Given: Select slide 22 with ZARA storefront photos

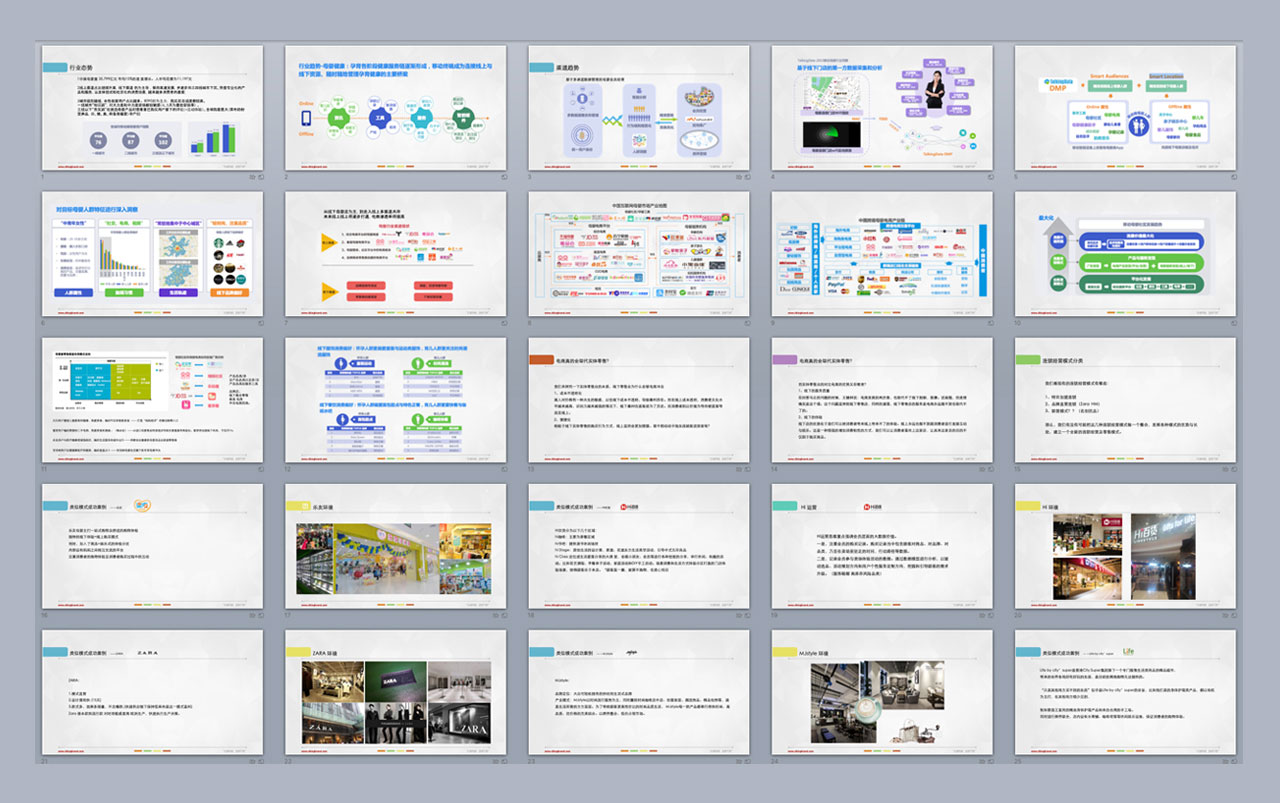Looking at the screenshot, I should 395,692.
